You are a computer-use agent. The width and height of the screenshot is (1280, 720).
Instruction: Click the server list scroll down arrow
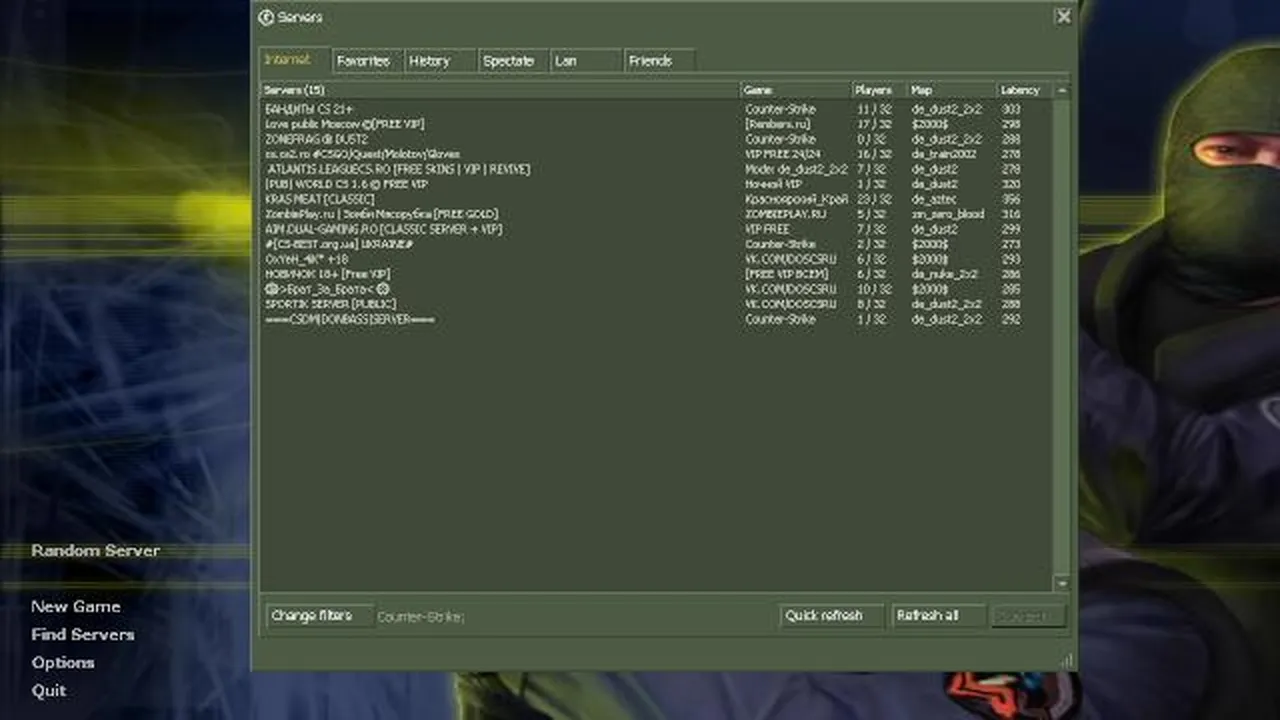click(1061, 583)
